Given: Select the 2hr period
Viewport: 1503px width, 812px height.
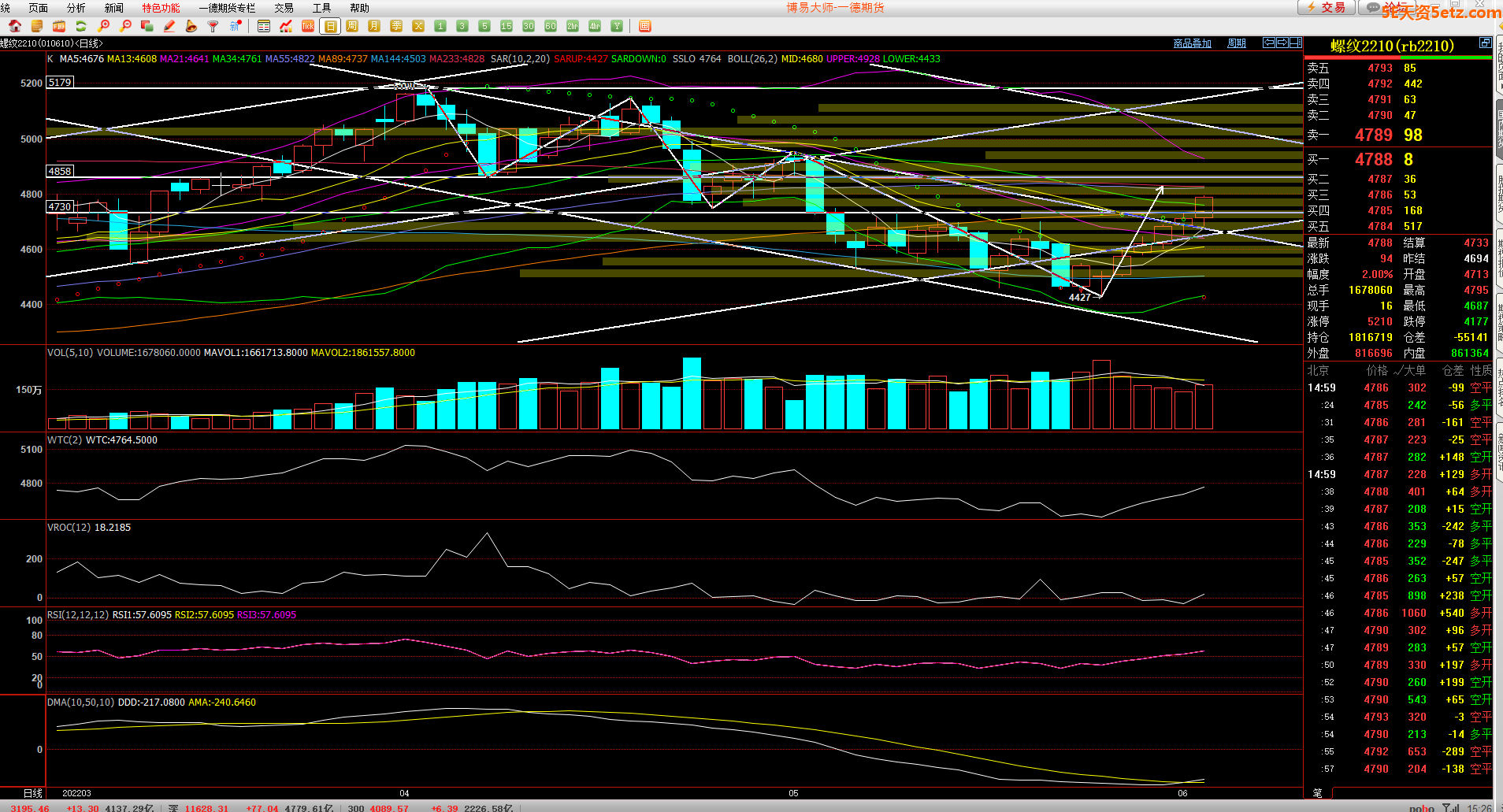Looking at the screenshot, I should 573,26.
